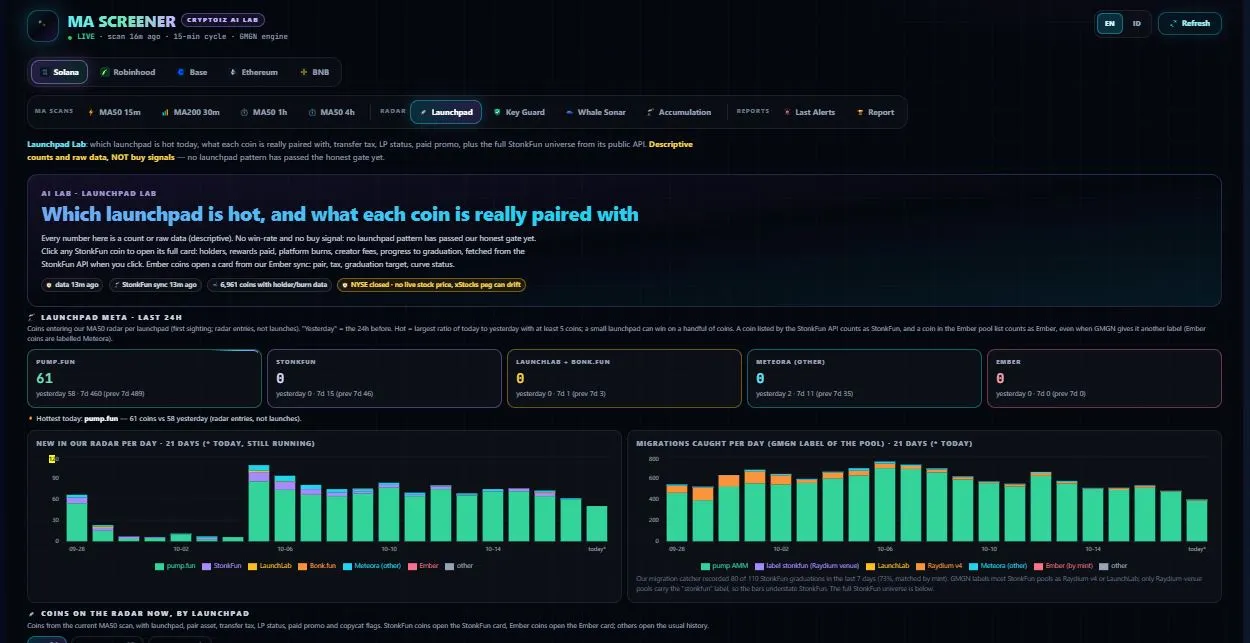Click the CRYPTOIZ AI LAB badge
1250x643 pixels.
(x=223, y=20)
